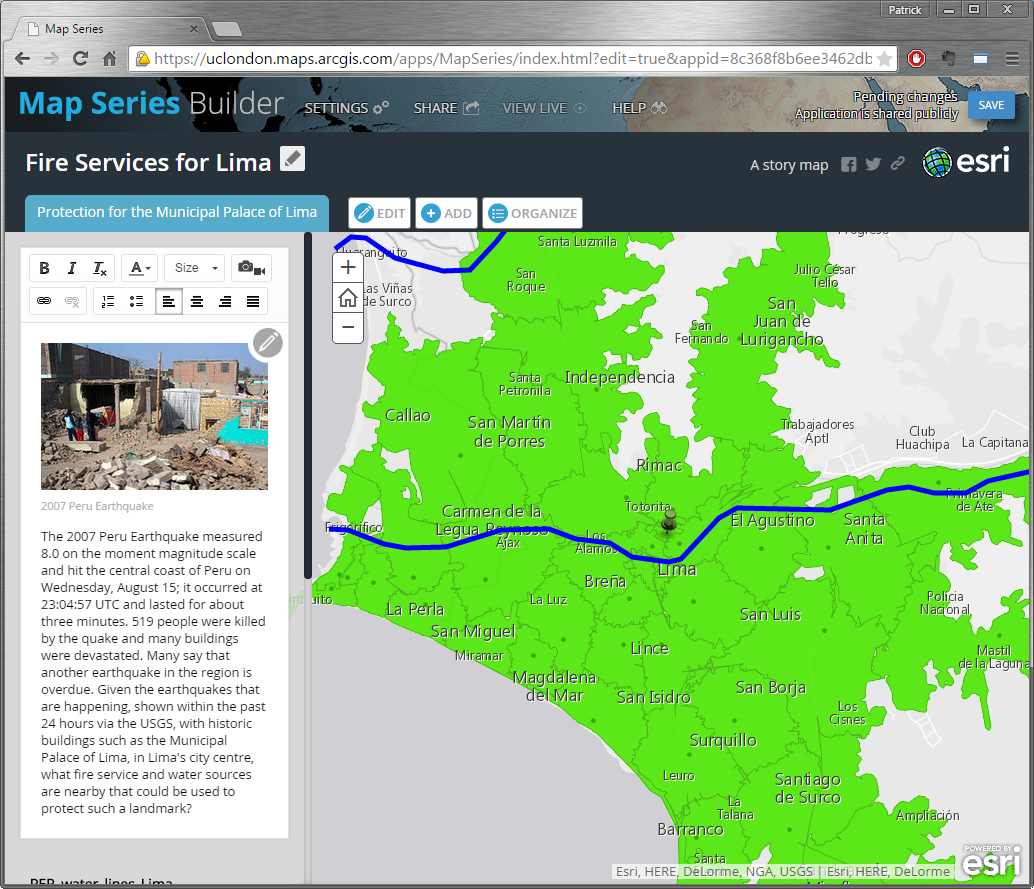Toggle italic text formatting
Screen dimensions: 1034x889
72,268
